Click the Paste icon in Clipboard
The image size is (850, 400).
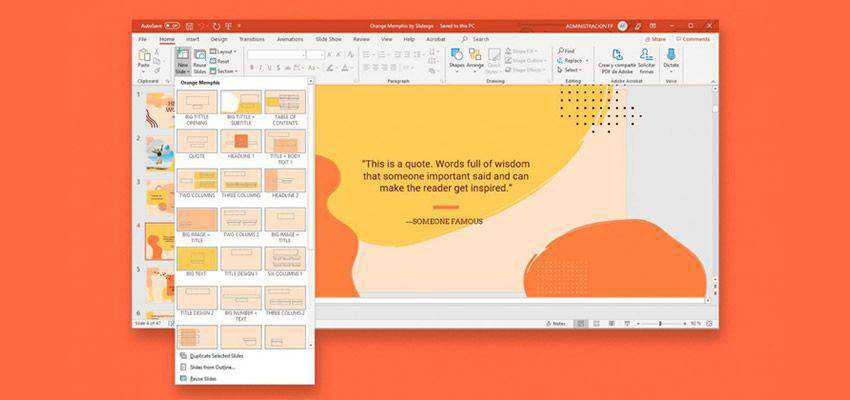[x=144, y=58]
